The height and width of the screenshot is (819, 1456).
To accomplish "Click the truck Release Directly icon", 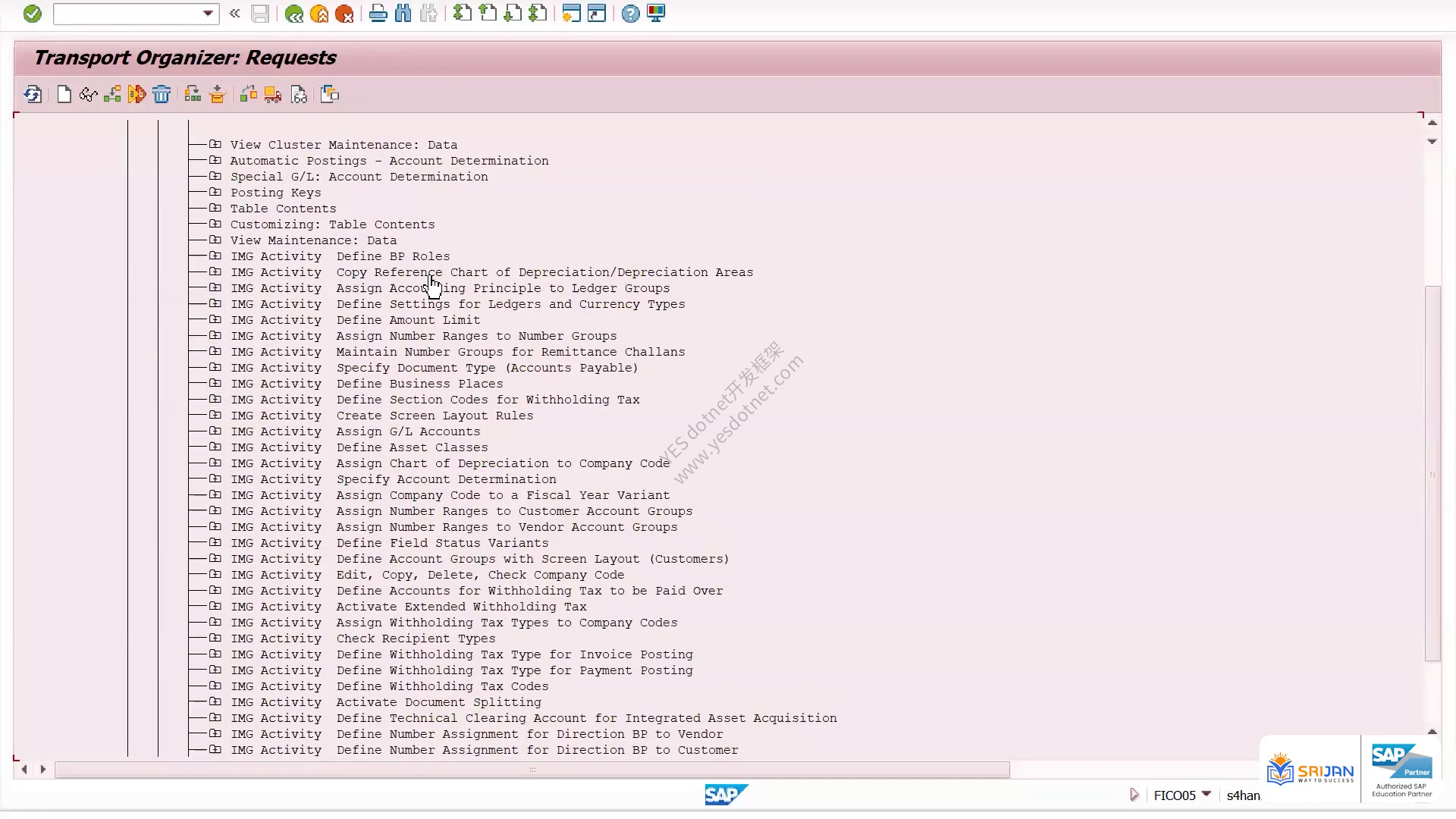I will (273, 94).
